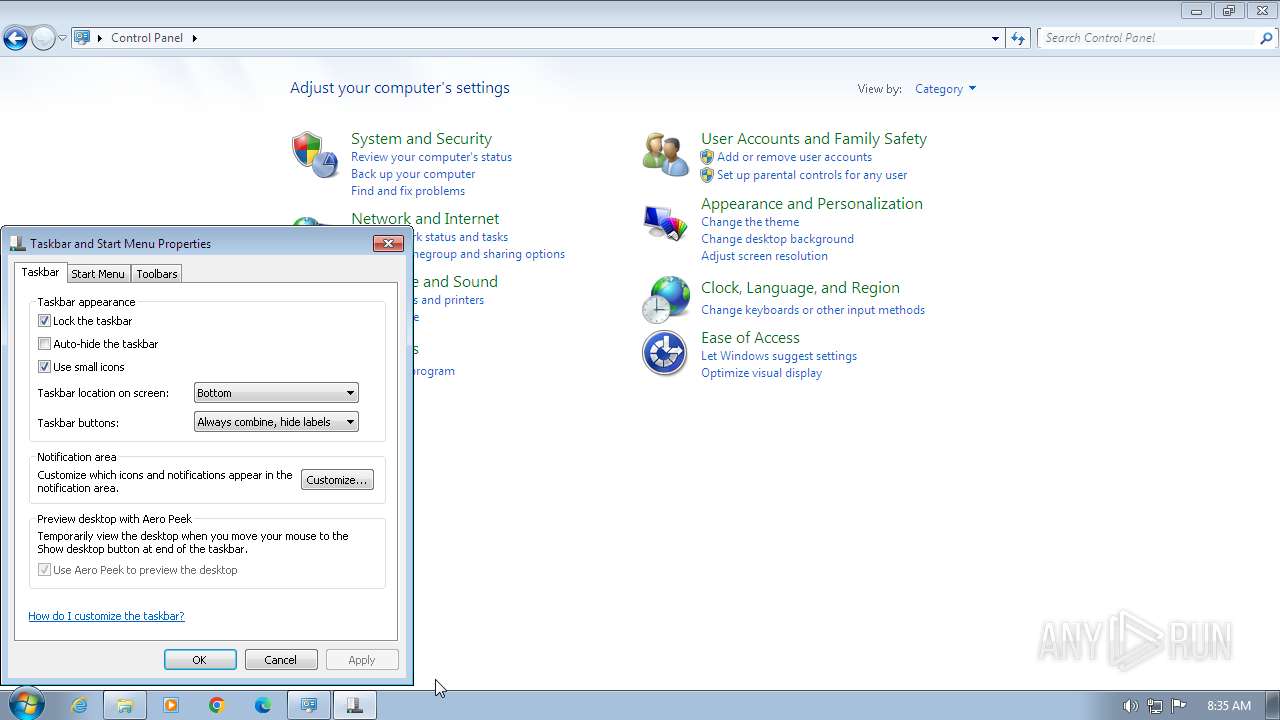
Task: Open Add or remove user accounts
Action: (794, 157)
